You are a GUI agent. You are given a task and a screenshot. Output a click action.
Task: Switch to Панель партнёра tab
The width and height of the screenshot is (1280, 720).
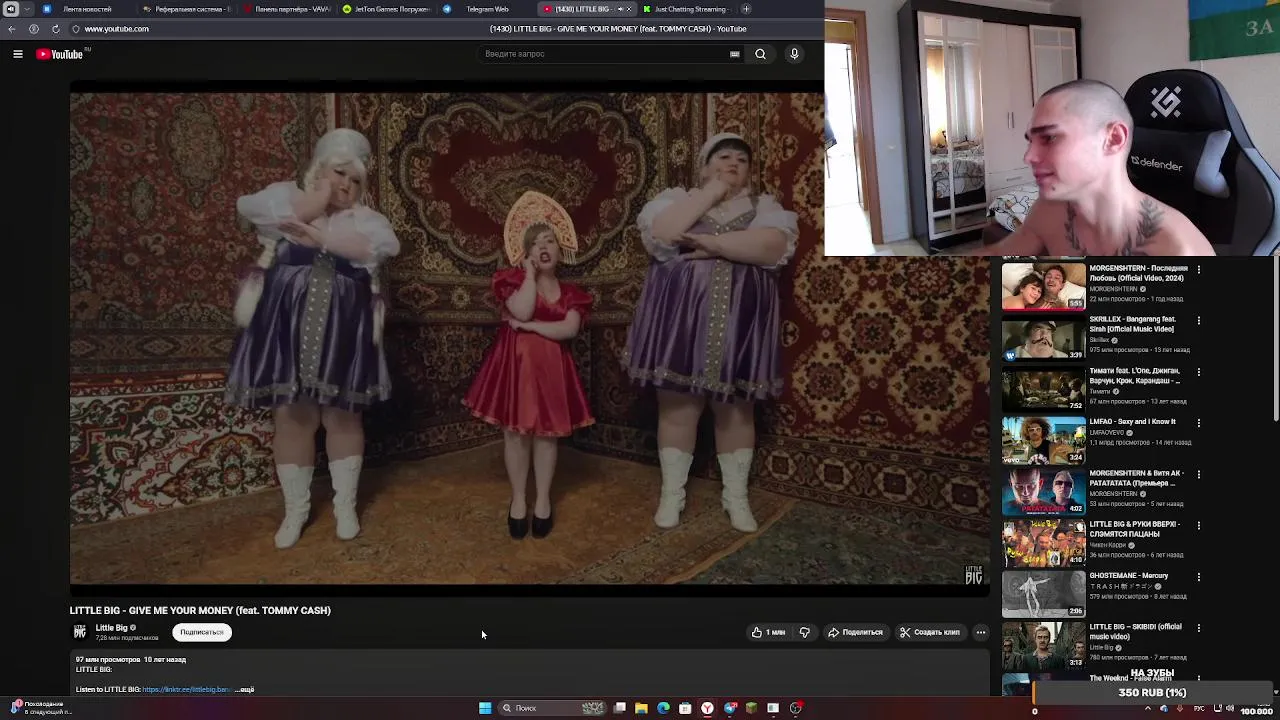point(287,9)
